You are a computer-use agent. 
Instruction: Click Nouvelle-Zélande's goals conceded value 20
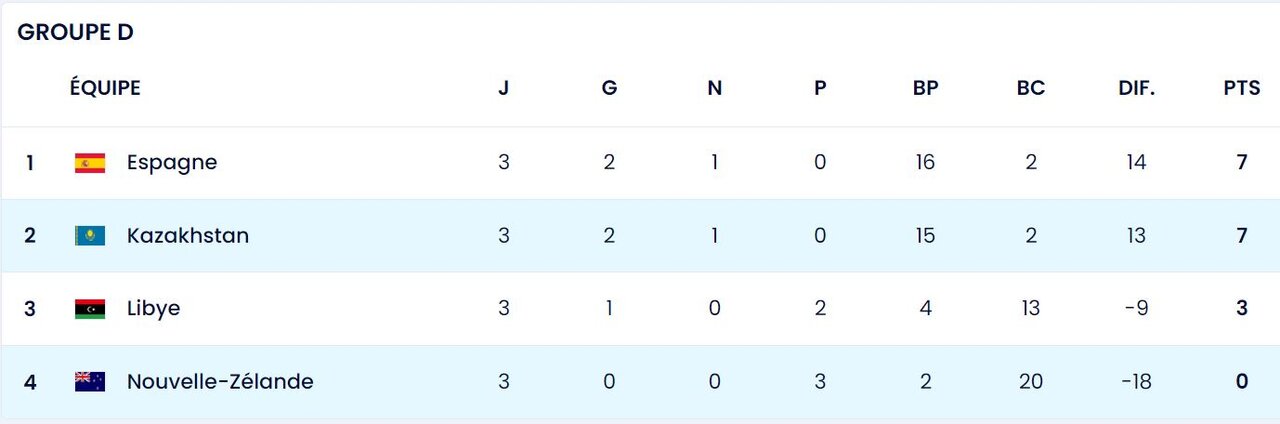tap(1030, 382)
